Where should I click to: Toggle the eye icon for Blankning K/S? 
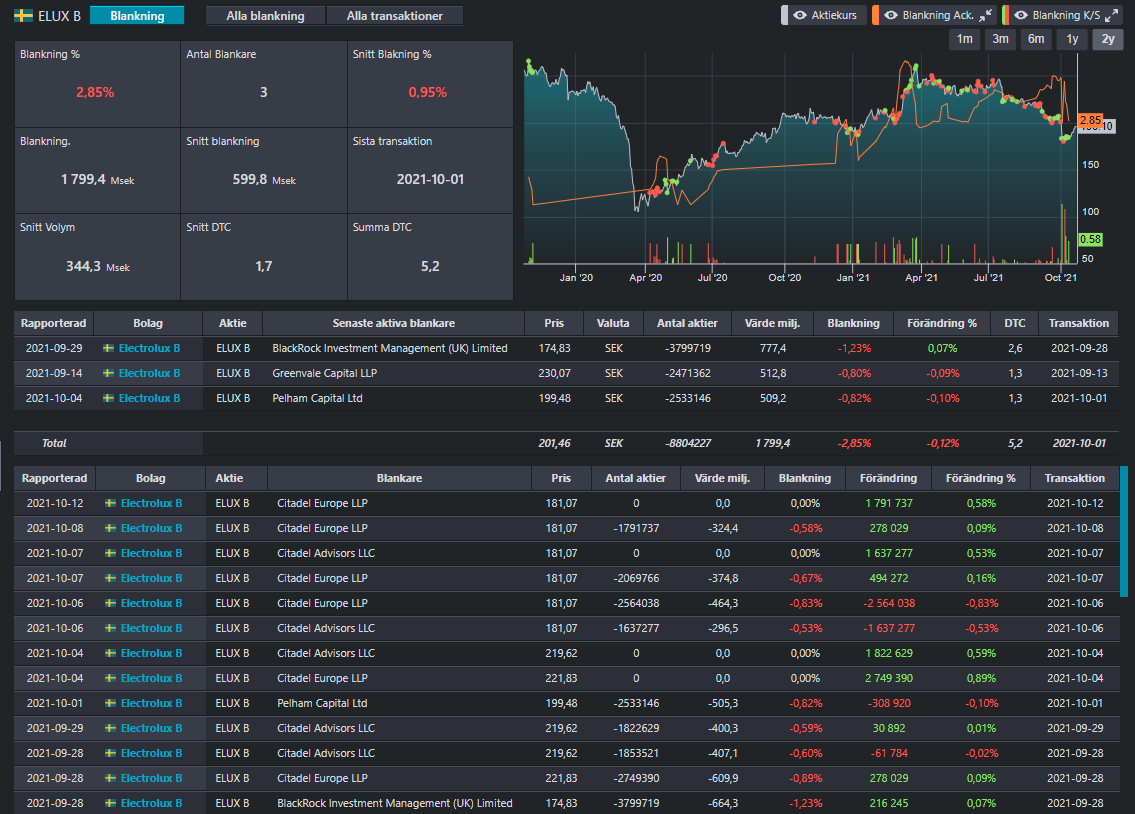(1021, 15)
